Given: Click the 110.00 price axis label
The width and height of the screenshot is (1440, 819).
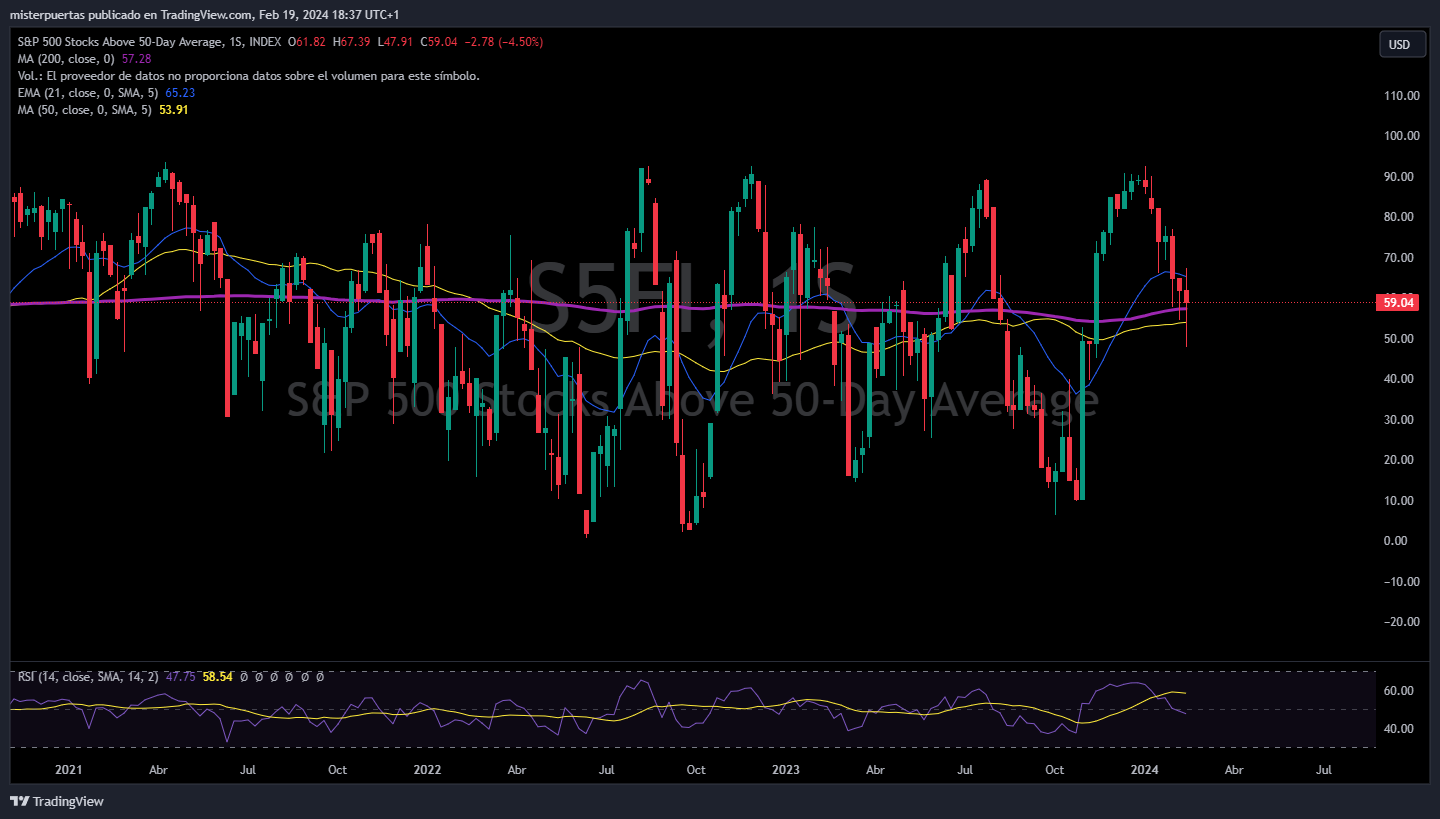Looking at the screenshot, I should 1400,96.
